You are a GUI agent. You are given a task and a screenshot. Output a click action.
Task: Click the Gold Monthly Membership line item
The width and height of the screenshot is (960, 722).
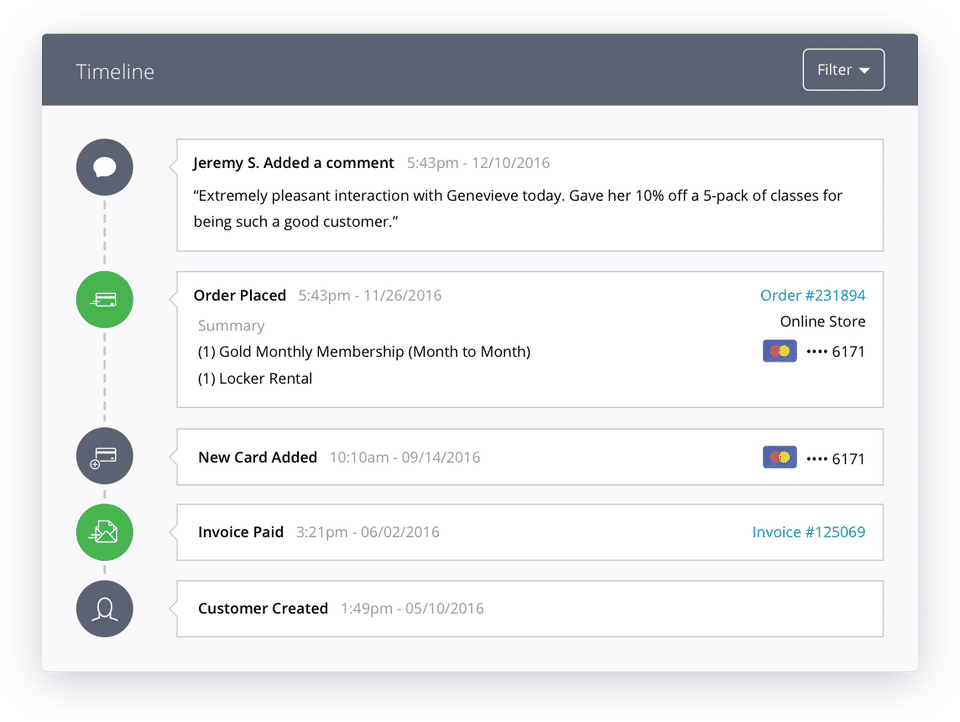click(x=364, y=352)
